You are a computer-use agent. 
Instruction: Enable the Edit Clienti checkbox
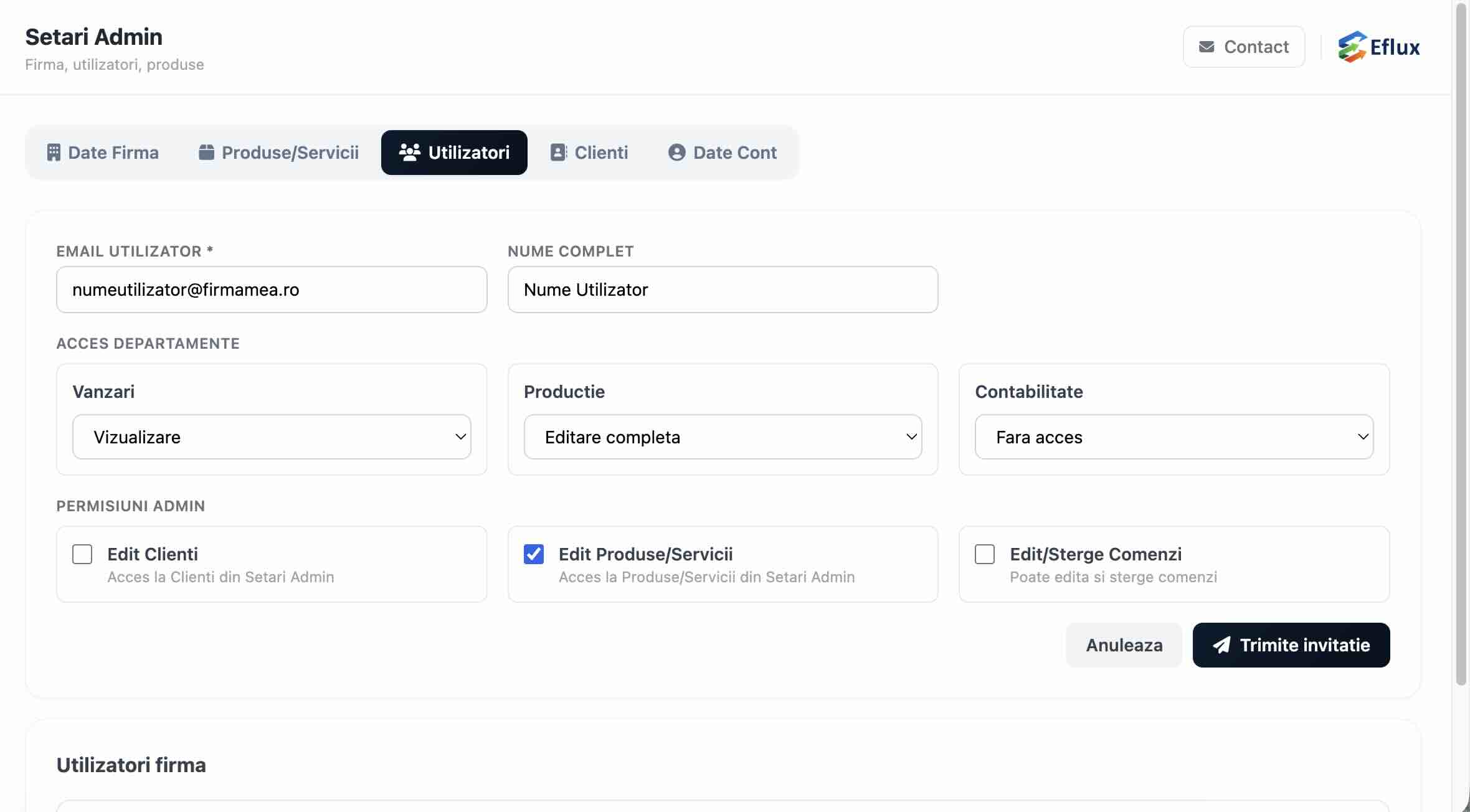pyautogui.click(x=82, y=554)
